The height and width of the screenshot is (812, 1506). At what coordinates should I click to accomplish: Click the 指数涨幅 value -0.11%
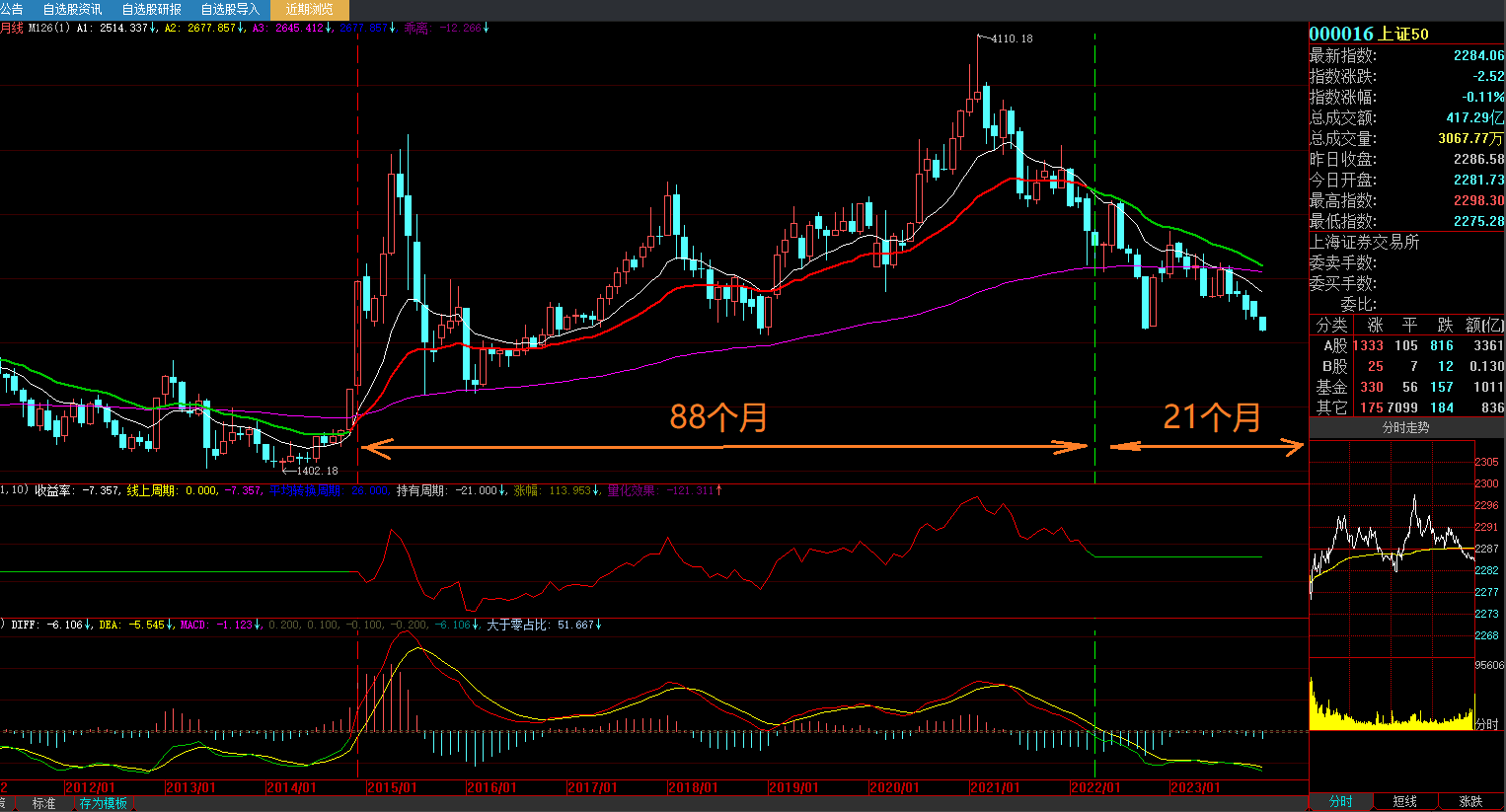(x=1483, y=97)
